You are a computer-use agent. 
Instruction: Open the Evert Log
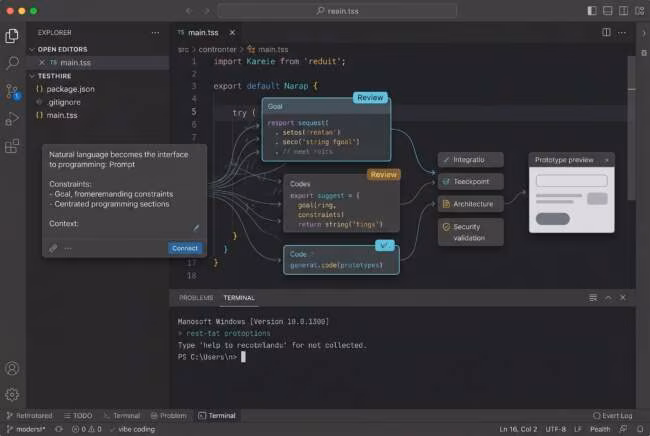613,416
